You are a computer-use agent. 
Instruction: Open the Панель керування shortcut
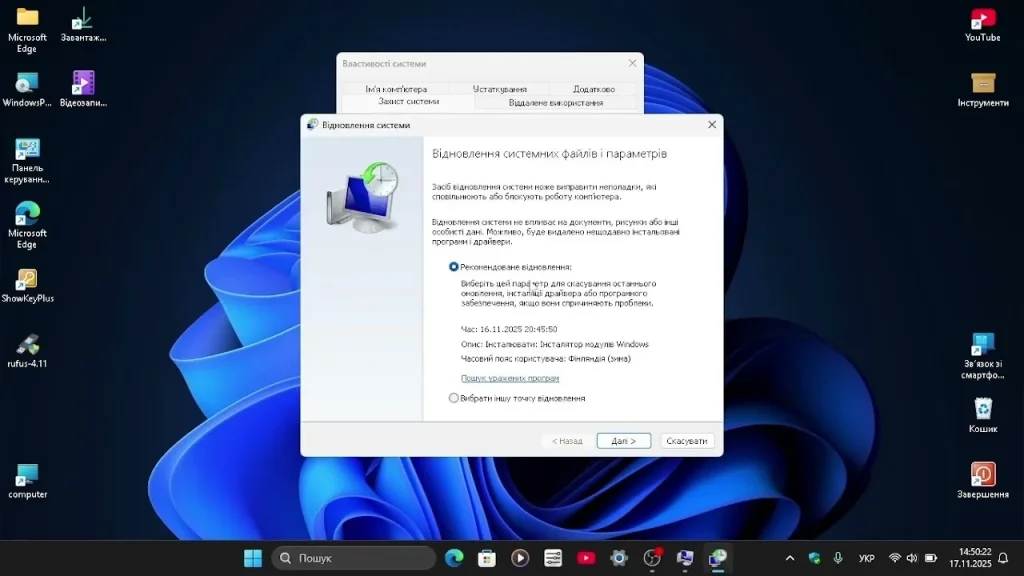[x=27, y=161]
